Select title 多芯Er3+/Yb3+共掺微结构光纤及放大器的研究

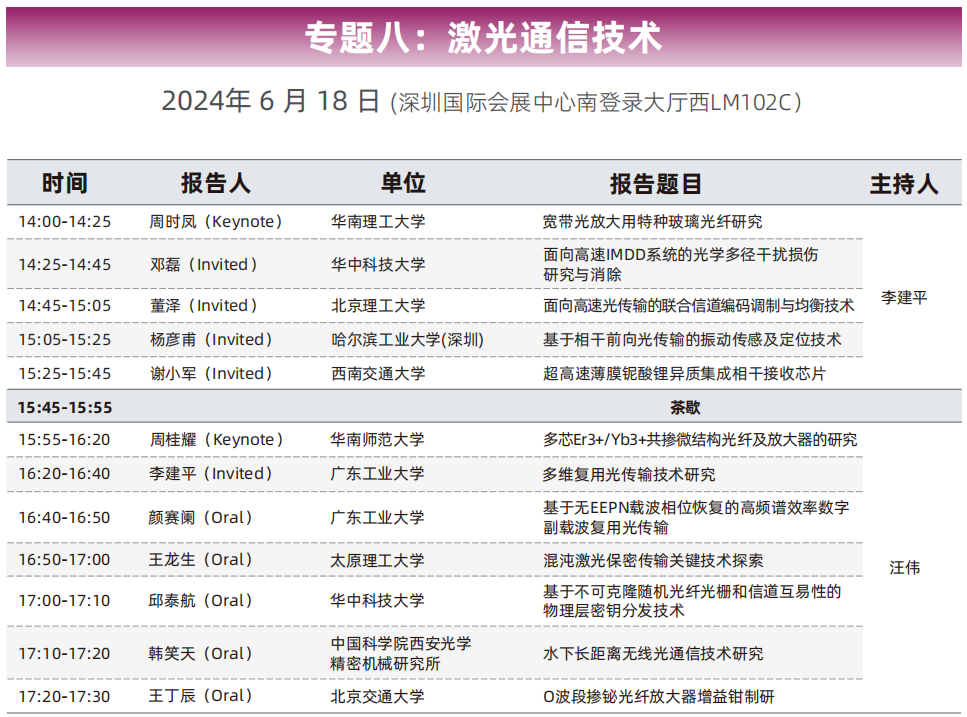click(x=700, y=440)
